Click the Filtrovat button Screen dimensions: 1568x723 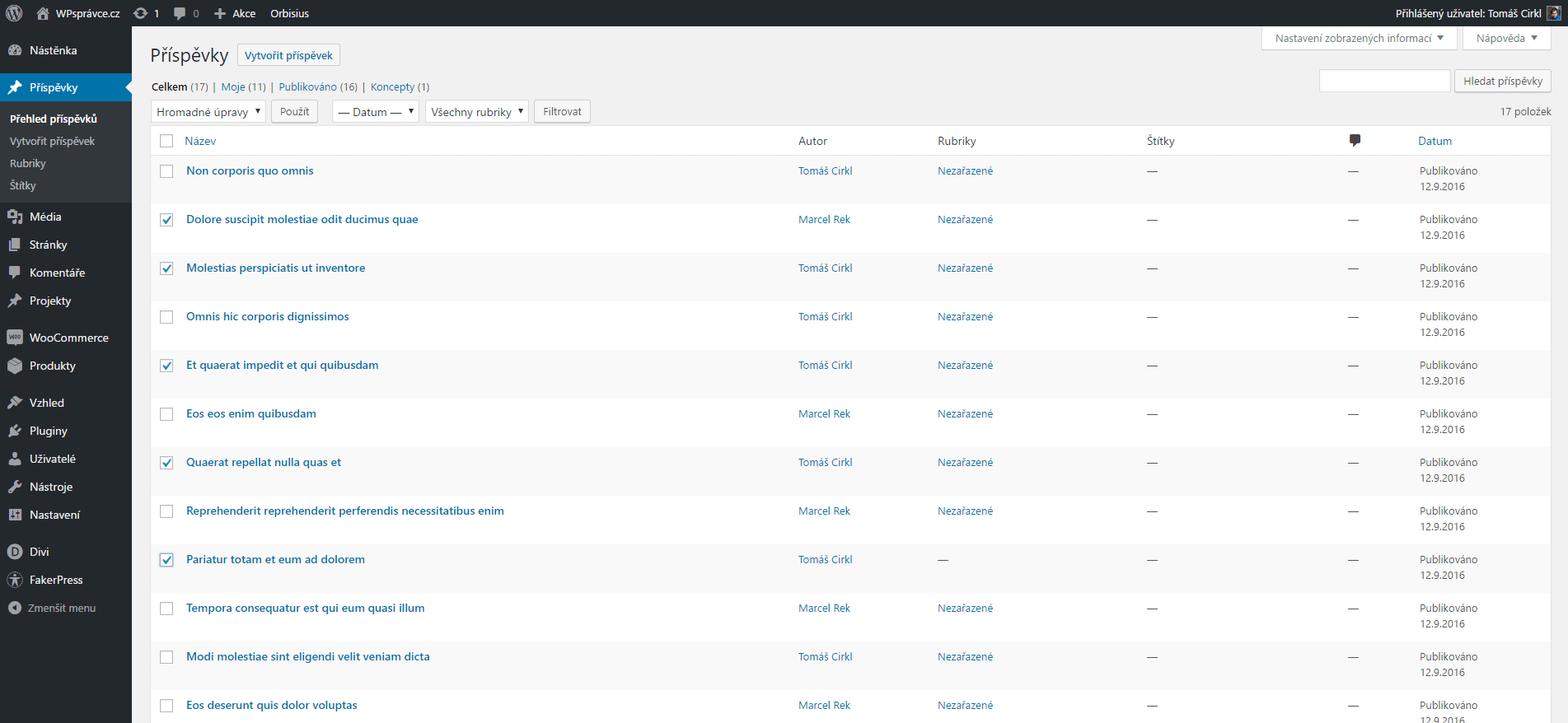[563, 111]
